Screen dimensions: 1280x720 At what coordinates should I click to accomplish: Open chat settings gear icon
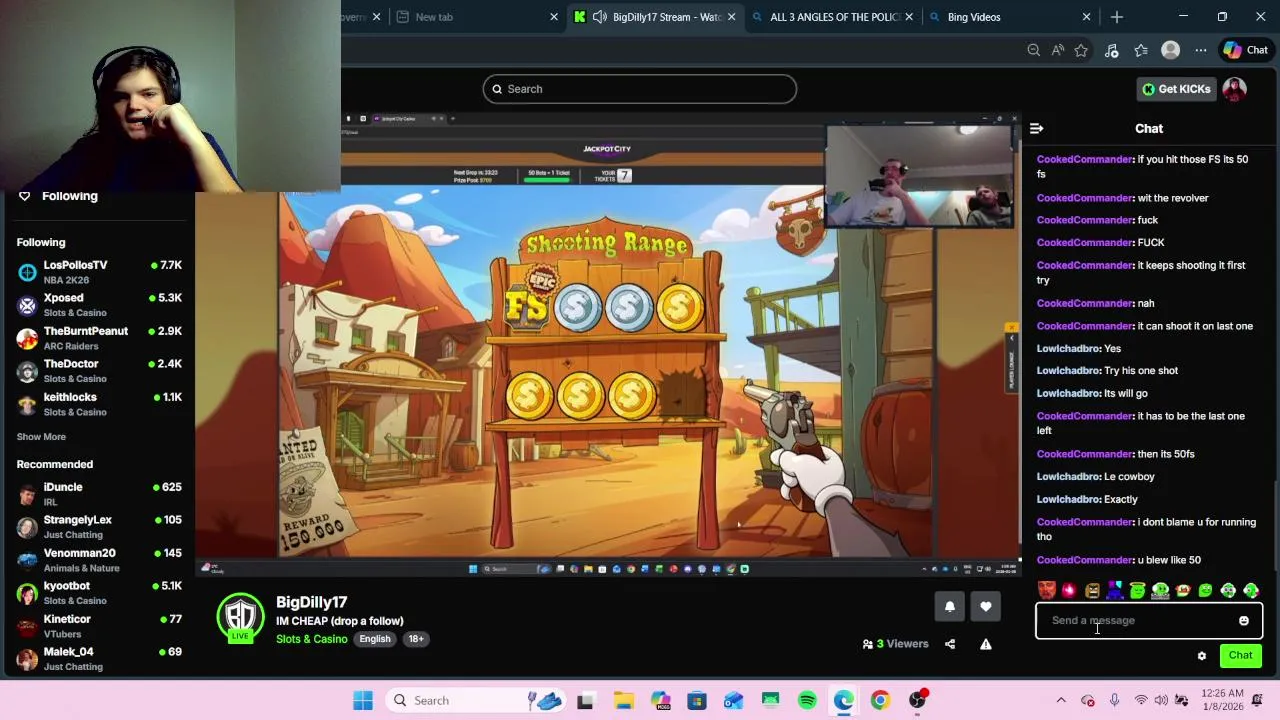pos(1202,656)
